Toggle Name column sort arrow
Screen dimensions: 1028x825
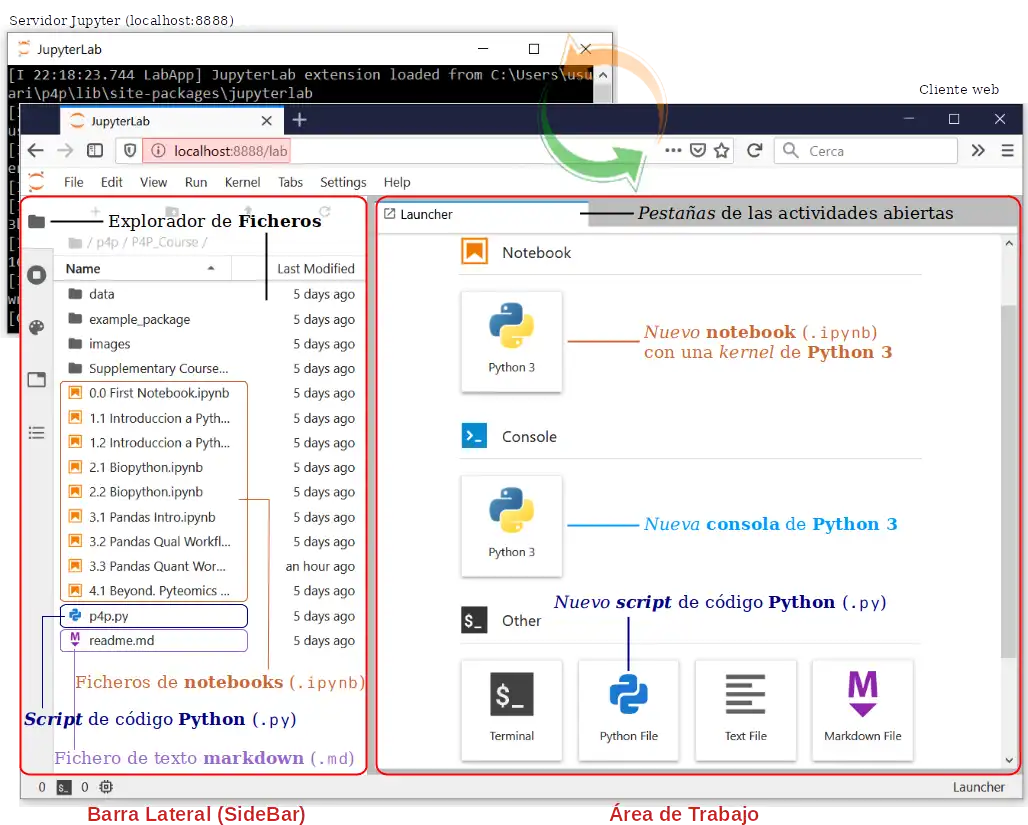click(x=211, y=268)
